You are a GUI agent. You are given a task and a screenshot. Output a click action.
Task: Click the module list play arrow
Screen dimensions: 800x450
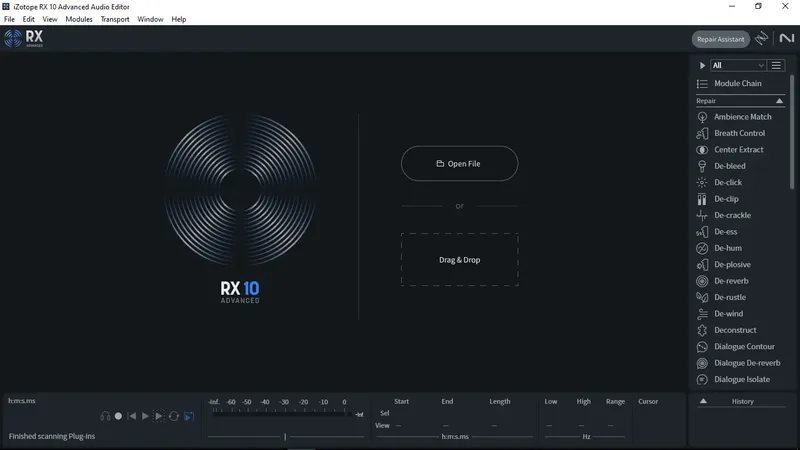click(702, 65)
